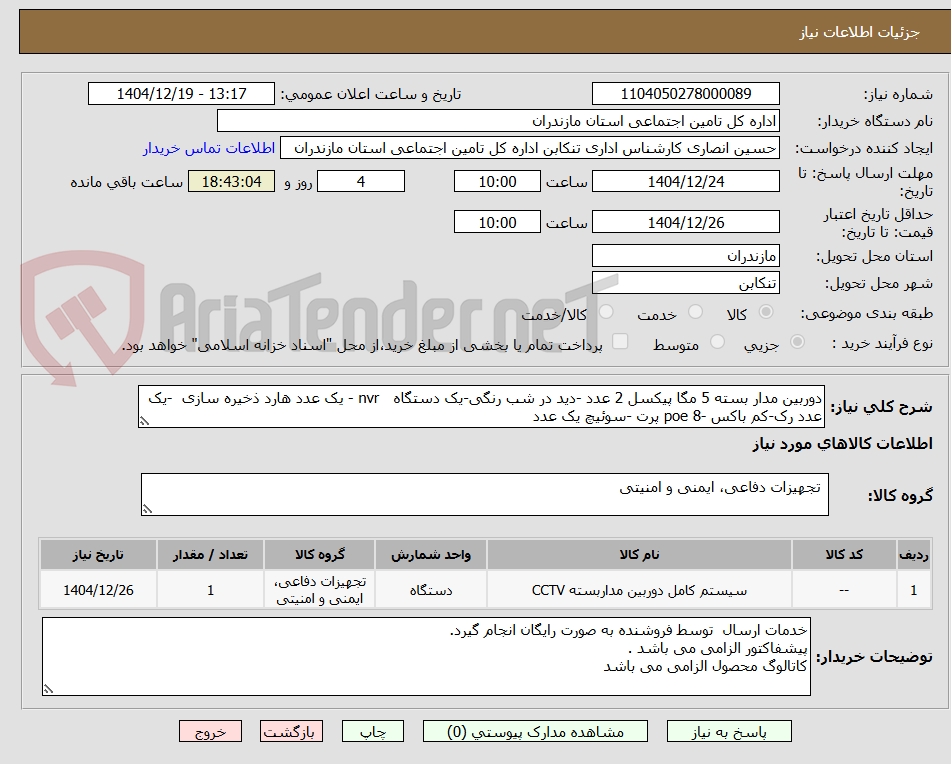This screenshot has height=764, width=951.
Task: Click مشاهده مدارک پیوستی (0) button
Action: click(x=535, y=731)
